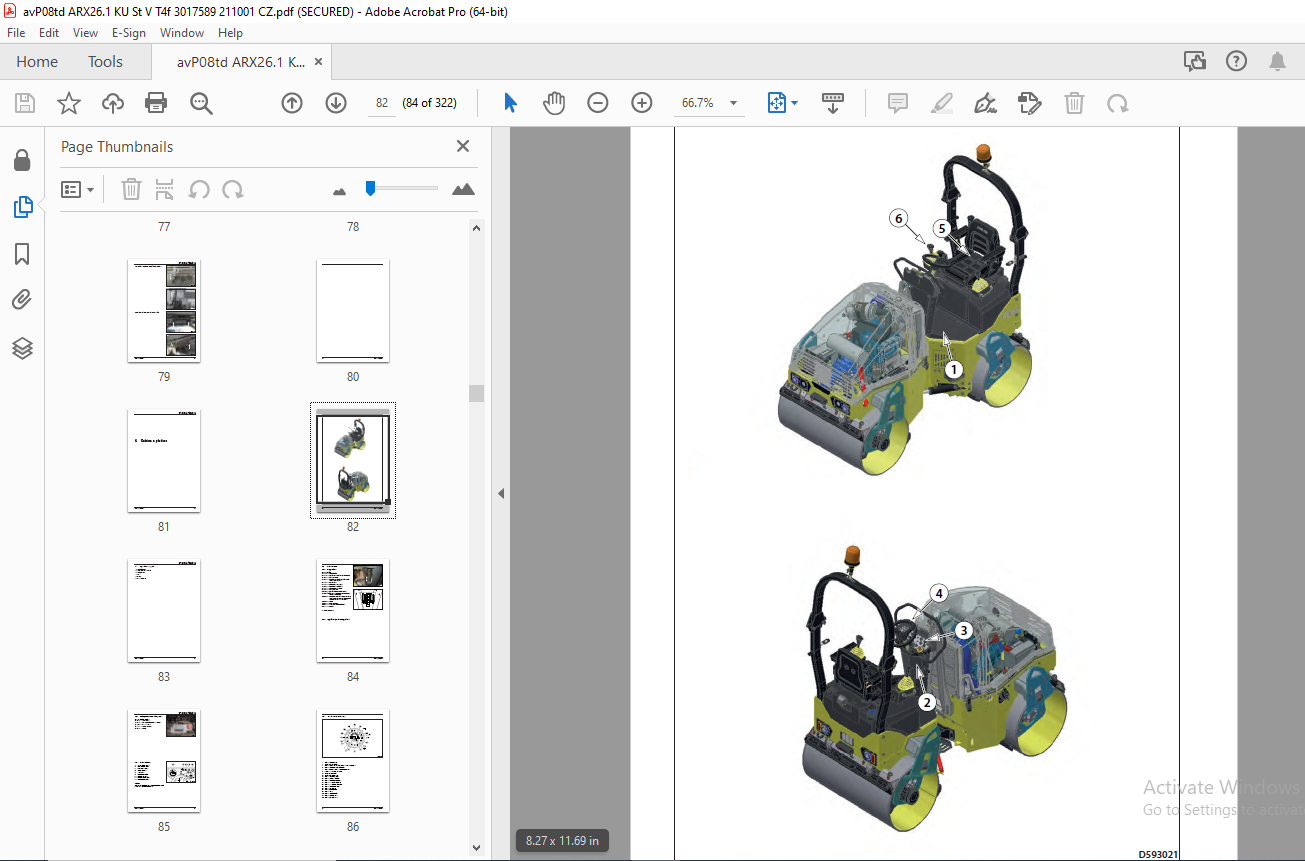This screenshot has width=1305, height=861.
Task: Open notifications bell icon
Action: point(1277,61)
